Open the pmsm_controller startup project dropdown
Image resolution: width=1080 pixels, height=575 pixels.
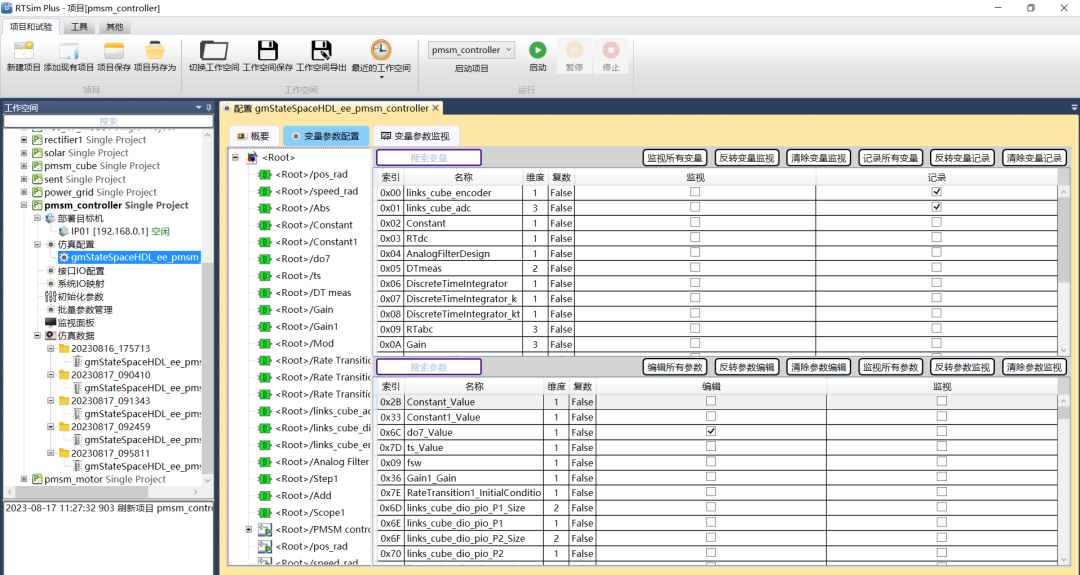click(471, 50)
